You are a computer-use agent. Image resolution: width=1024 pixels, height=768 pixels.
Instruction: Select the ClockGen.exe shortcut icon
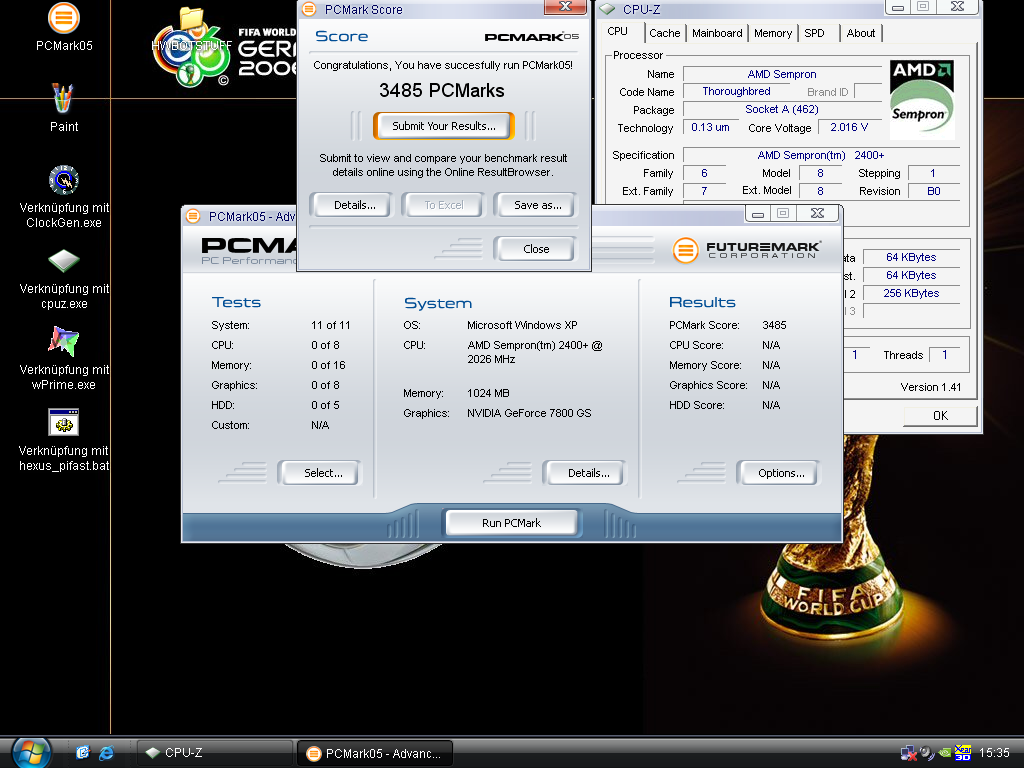point(64,180)
